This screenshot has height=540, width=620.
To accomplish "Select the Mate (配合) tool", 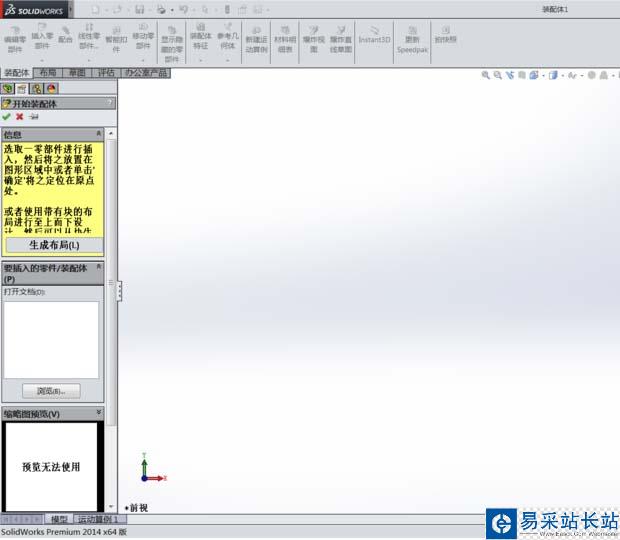I will tap(65, 35).
